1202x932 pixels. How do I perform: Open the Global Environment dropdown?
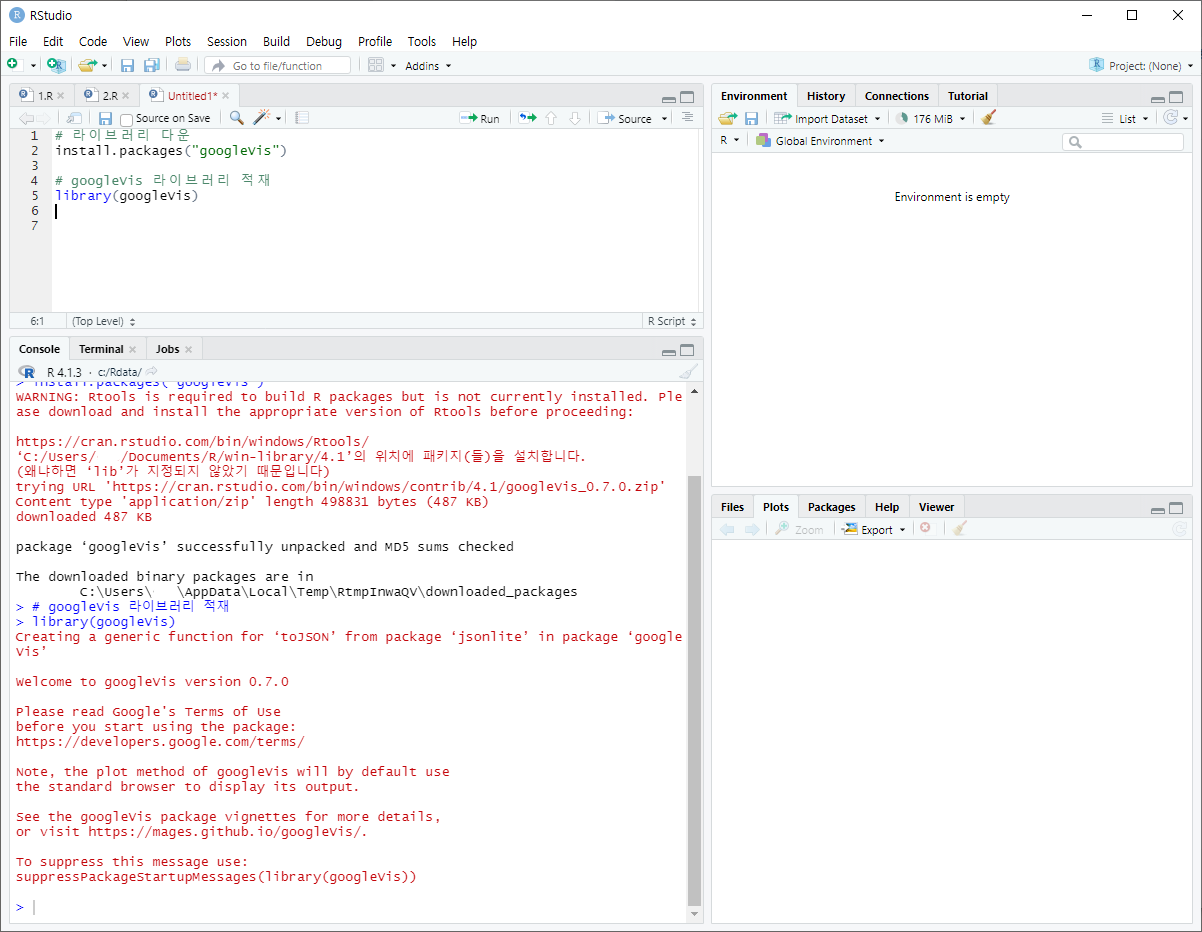pyautogui.click(x=820, y=141)
